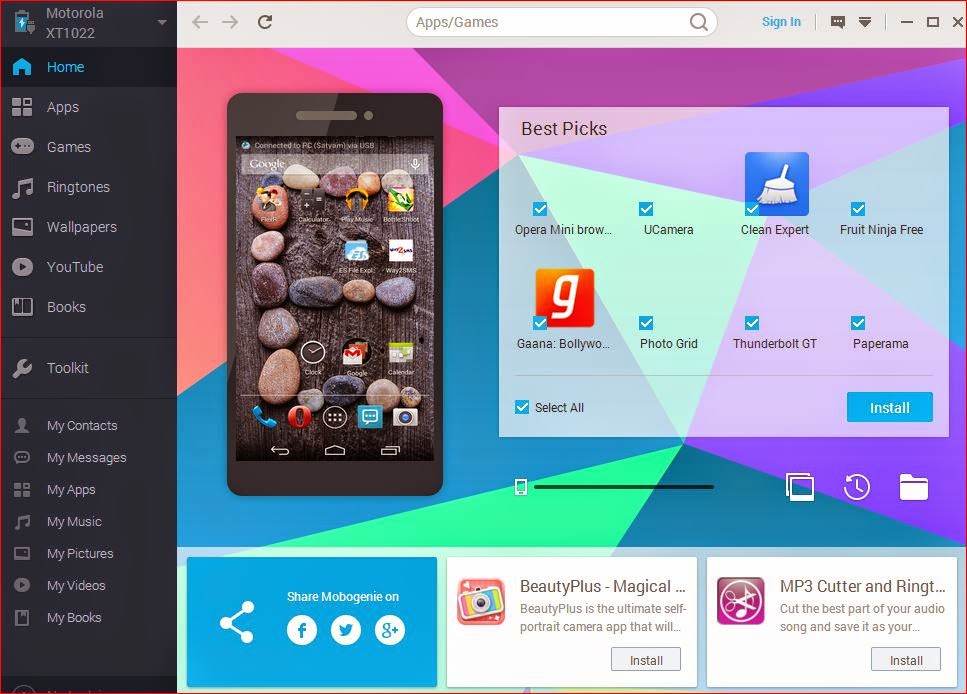
Task: Click the Fruit Ninja Free label
Action: coord(881,229)
